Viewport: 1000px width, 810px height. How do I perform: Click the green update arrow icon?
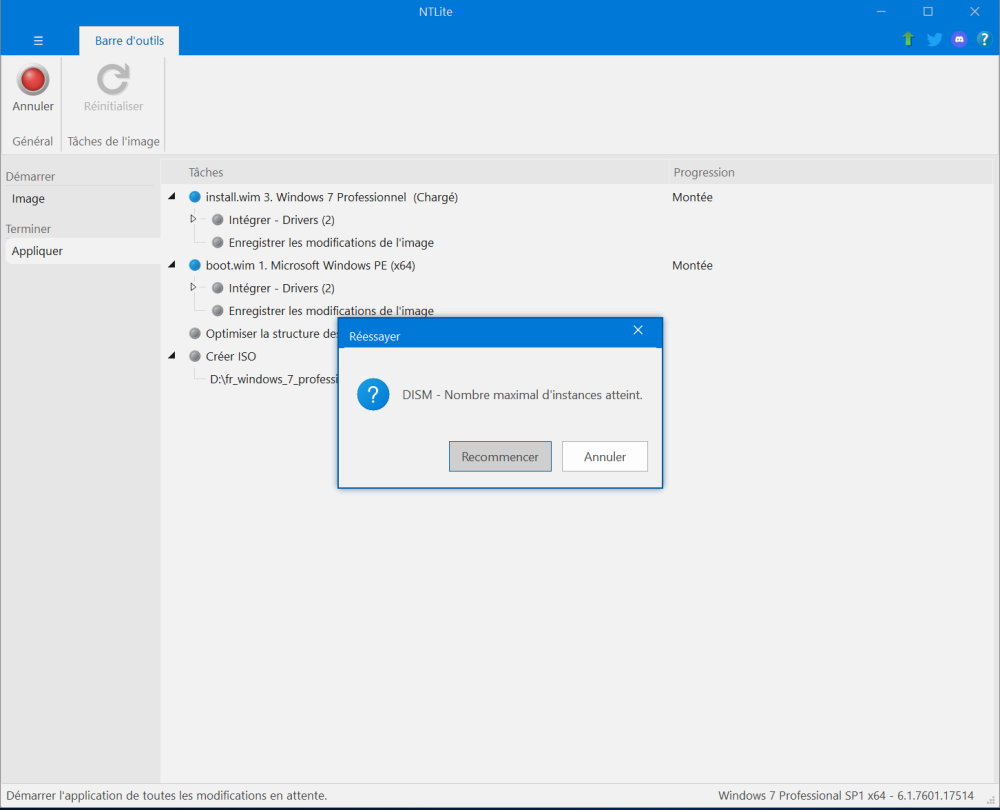908,40
